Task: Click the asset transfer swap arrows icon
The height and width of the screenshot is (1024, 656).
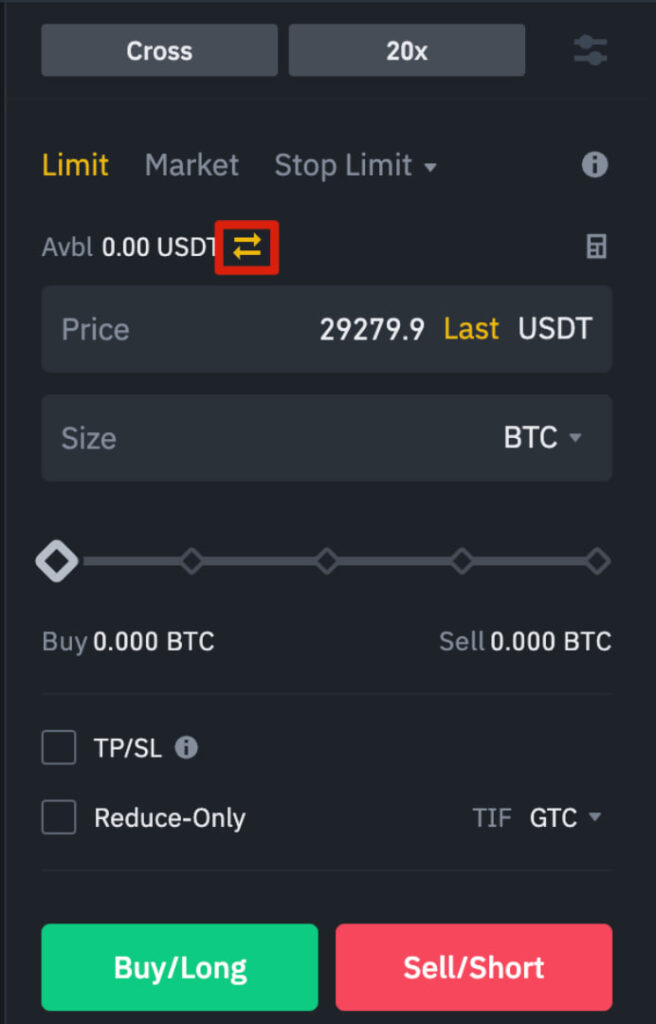Action: point(246,247)
